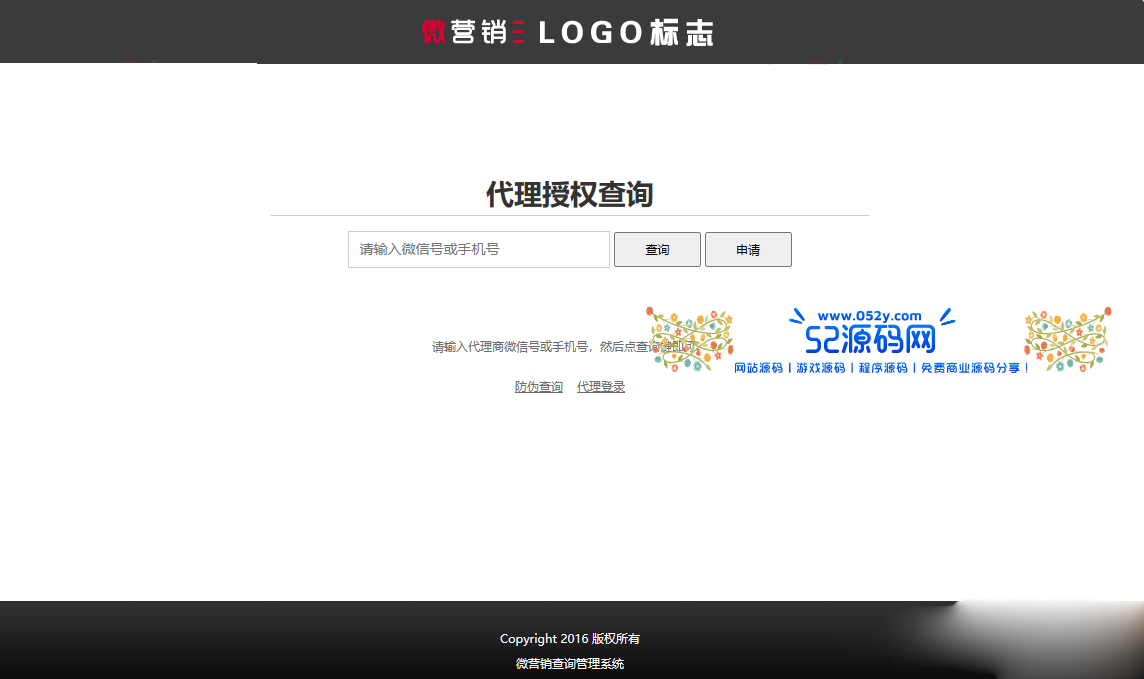Click 免费商业源码分享 text in watermark
The height and width of the screenshot is (679, 1144).
pyautogui.click(x=974, y=368)
